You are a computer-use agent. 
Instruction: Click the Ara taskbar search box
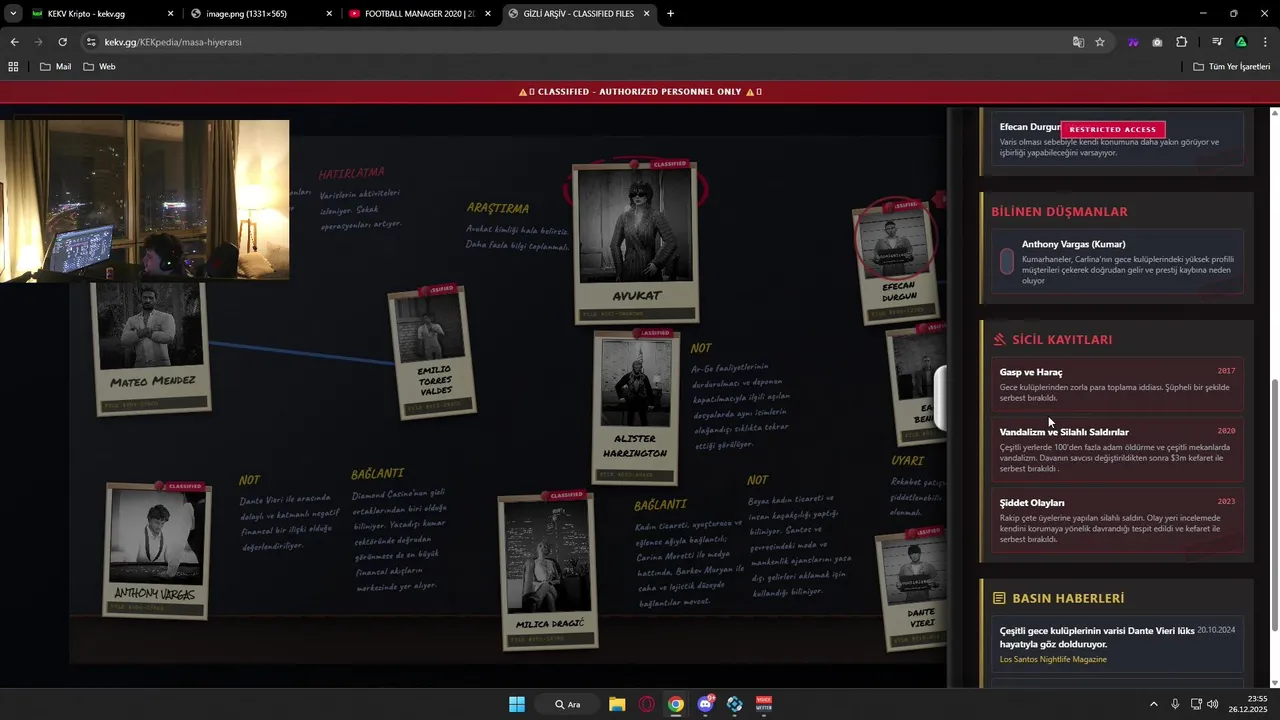567,704
